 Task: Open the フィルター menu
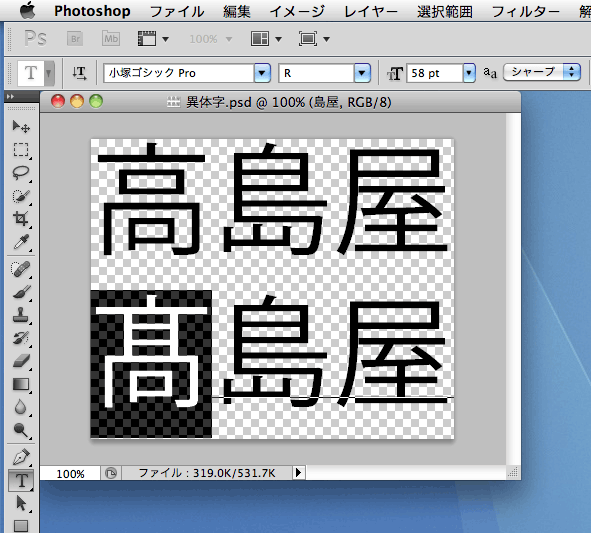coord(525,12)
